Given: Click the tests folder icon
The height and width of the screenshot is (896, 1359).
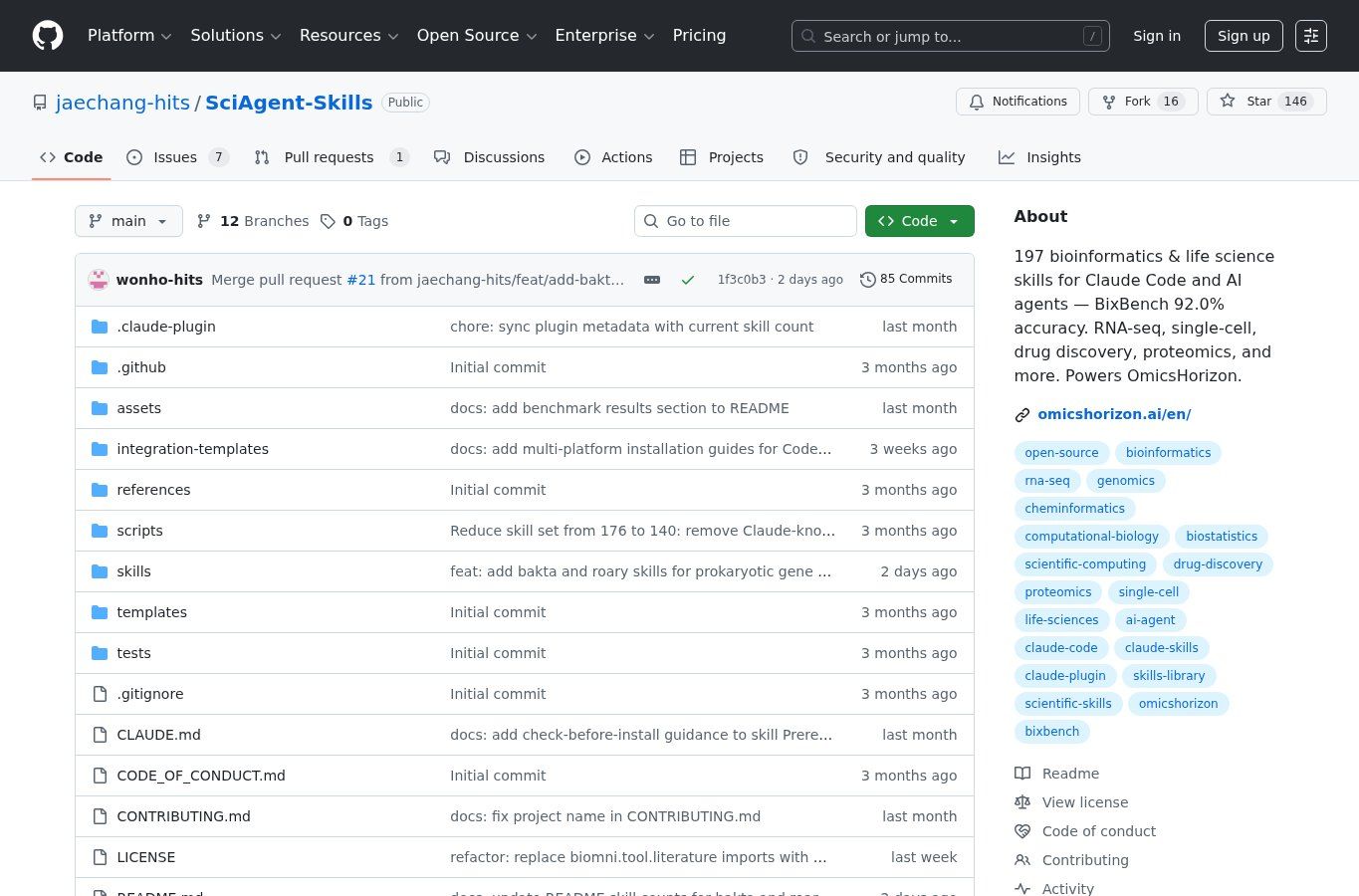Looking at the screenshot, I should tap(100, 653).
